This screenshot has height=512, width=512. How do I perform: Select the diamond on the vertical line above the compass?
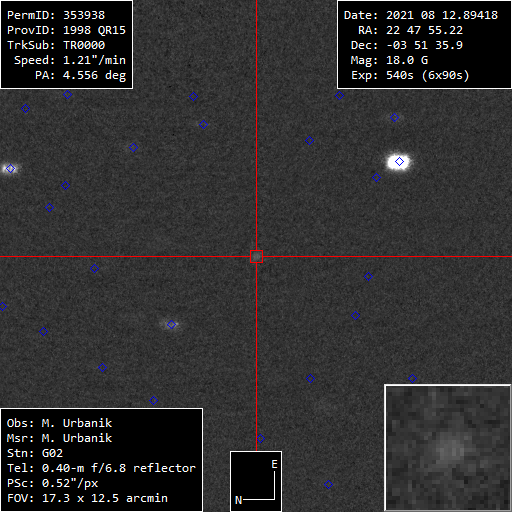(260, 439)
